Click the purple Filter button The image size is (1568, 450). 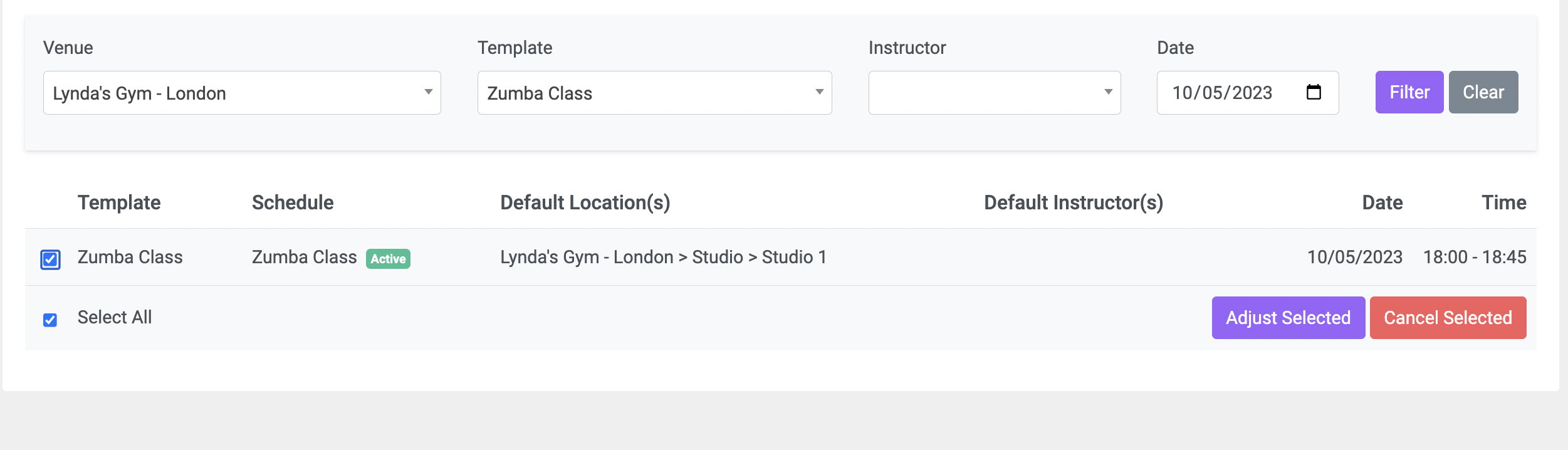(1409, 92)
